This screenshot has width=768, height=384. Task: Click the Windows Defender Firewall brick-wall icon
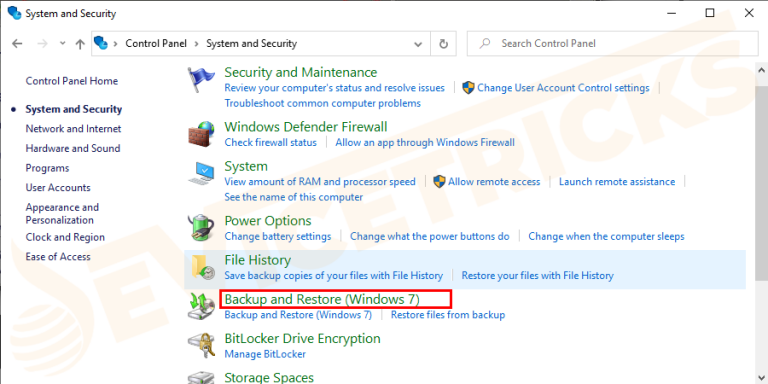pos(201,133)
